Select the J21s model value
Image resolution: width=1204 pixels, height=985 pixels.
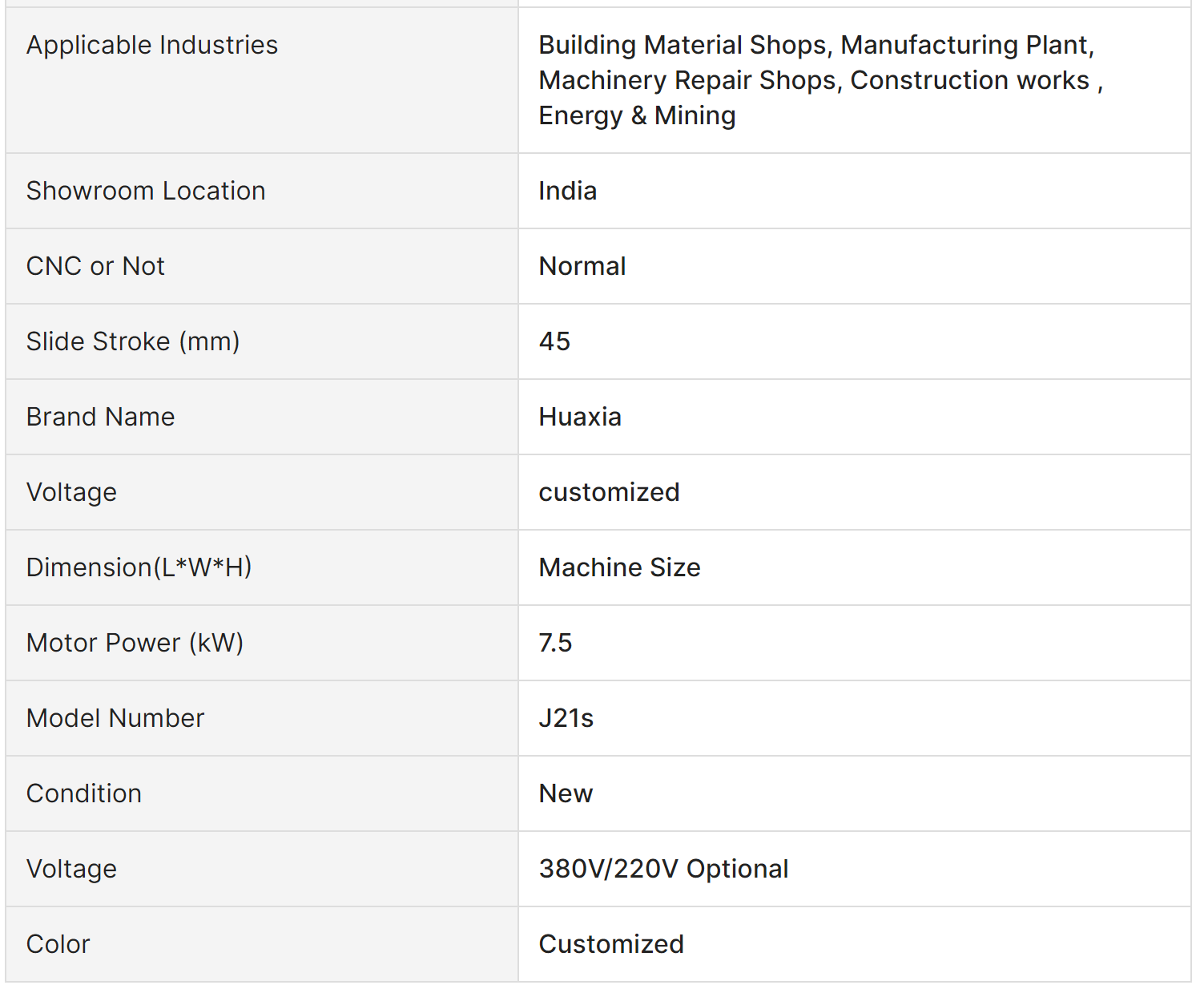pyautogui.click(x=566, y=718)
